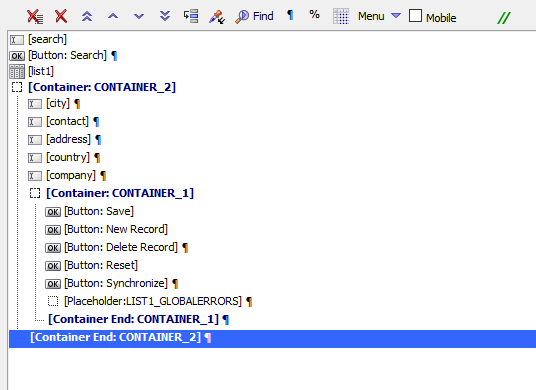Click the green double slash comment icon

click(504, 18)
